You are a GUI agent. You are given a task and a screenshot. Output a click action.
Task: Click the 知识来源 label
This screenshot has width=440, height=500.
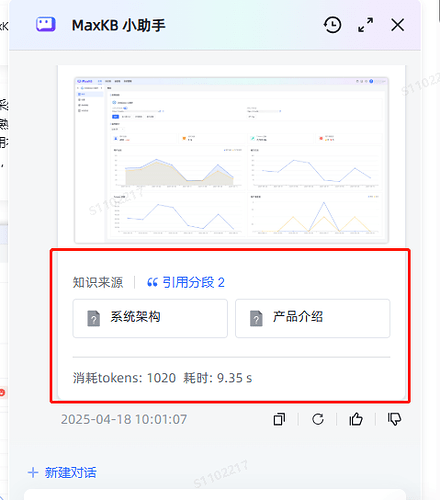pos(98,283)
